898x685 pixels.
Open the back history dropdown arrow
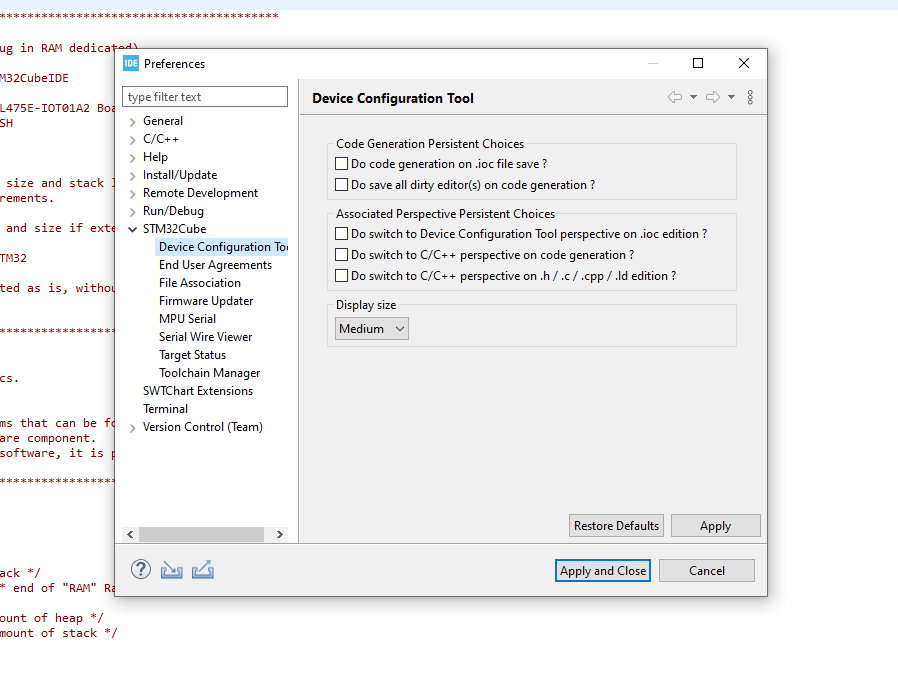(693, 97)
